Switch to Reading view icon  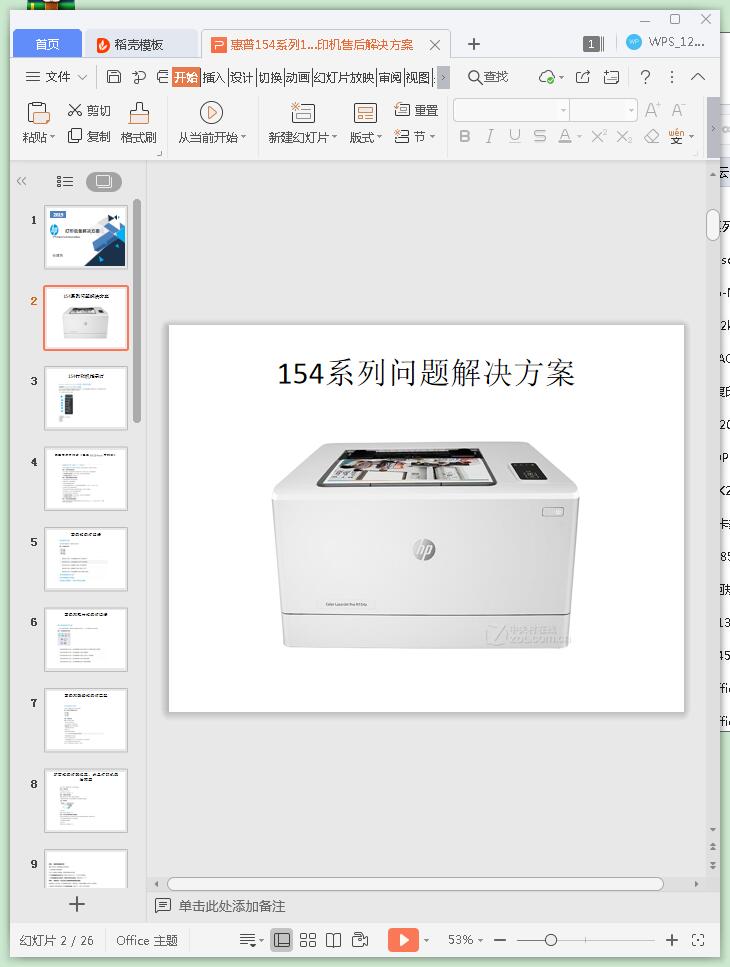334,940
